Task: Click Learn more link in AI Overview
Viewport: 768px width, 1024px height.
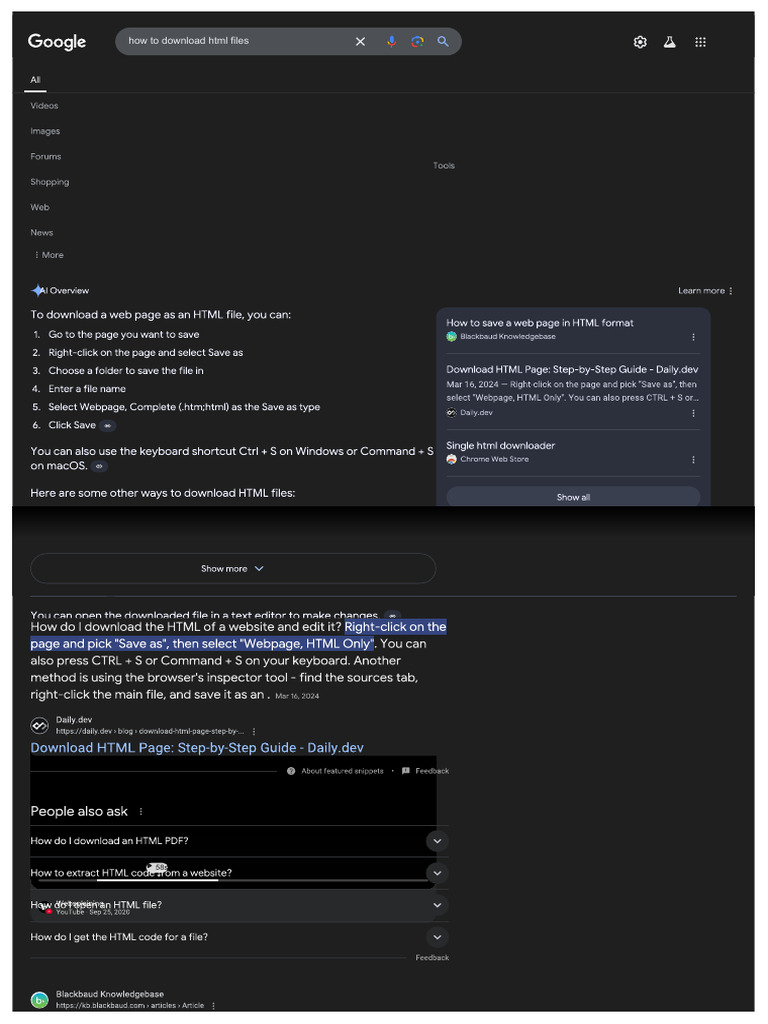Action: tap(701, 291)
